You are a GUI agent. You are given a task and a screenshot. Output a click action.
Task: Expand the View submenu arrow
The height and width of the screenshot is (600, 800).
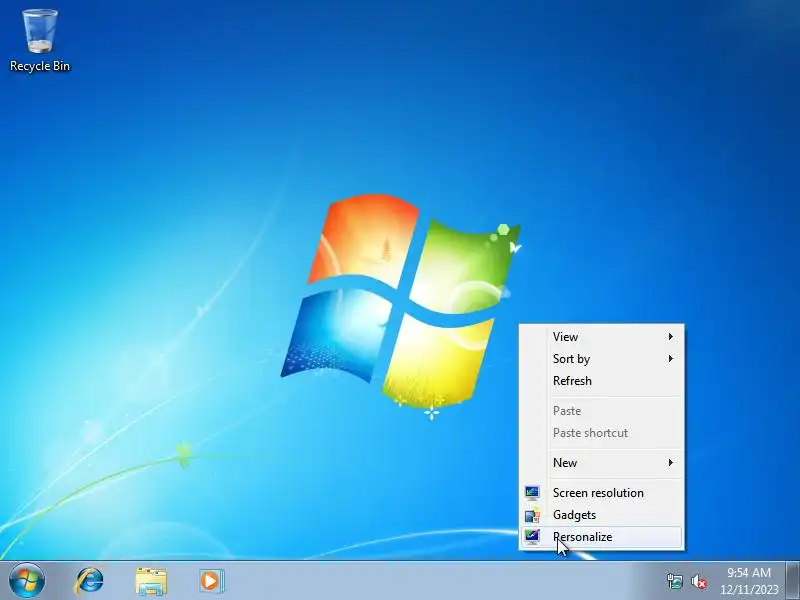point(670,337)
